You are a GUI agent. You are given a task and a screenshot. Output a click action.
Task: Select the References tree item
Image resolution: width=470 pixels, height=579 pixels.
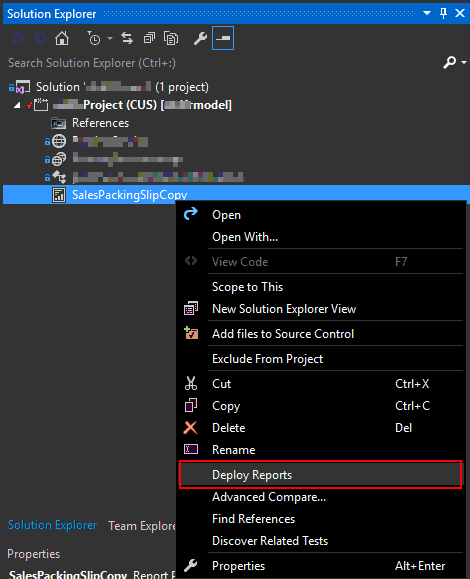pyautogui.click(x=100, y=123)
